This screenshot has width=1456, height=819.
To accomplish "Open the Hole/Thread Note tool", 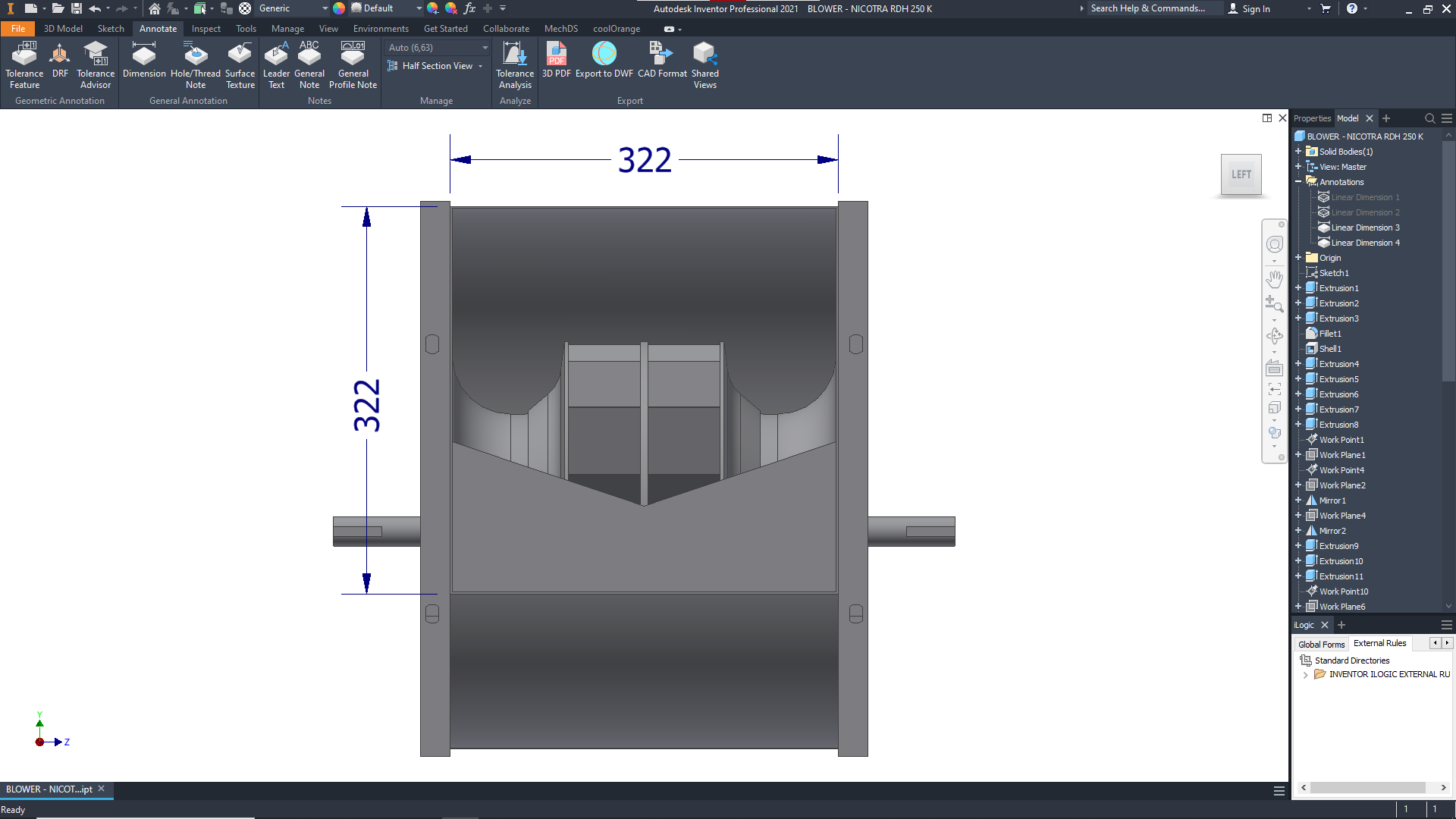I will (x=196, y=64).
